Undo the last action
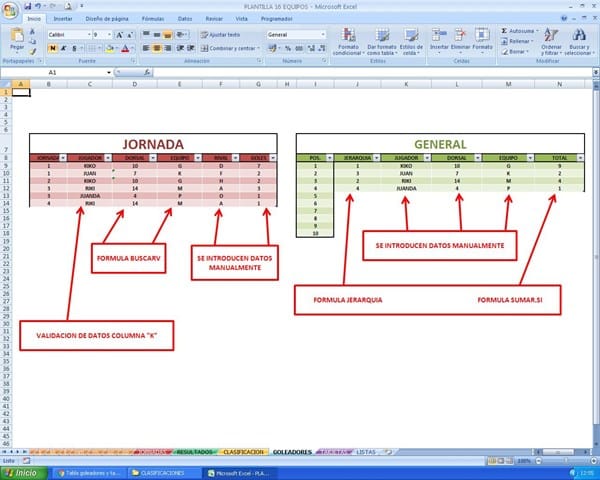 pyautogui.click(x=38, y=6)
